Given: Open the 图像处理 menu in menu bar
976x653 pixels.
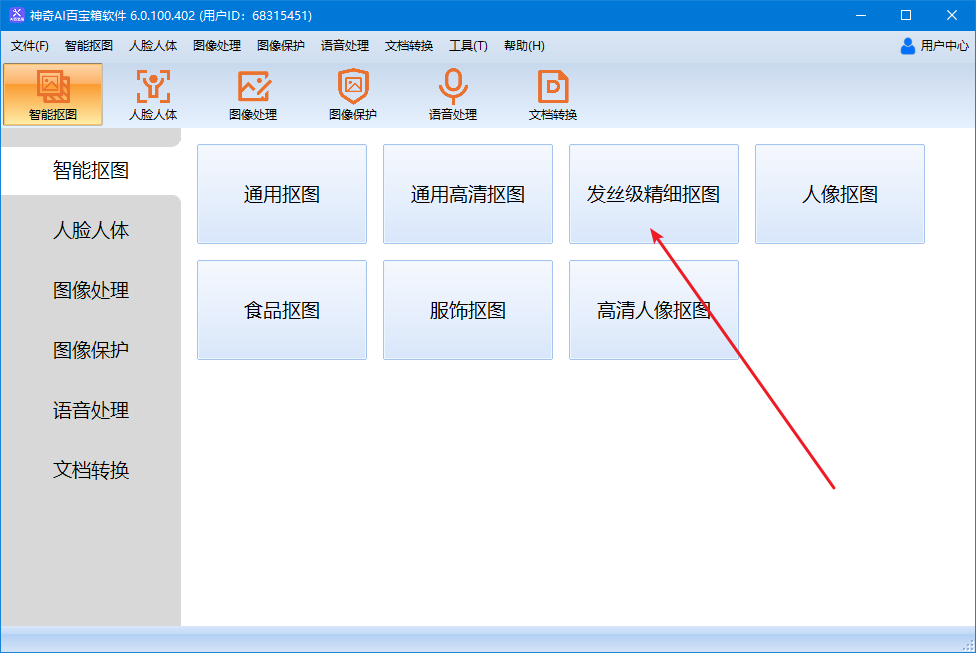Looking at the screenshot, I should [x=217, y=45].
